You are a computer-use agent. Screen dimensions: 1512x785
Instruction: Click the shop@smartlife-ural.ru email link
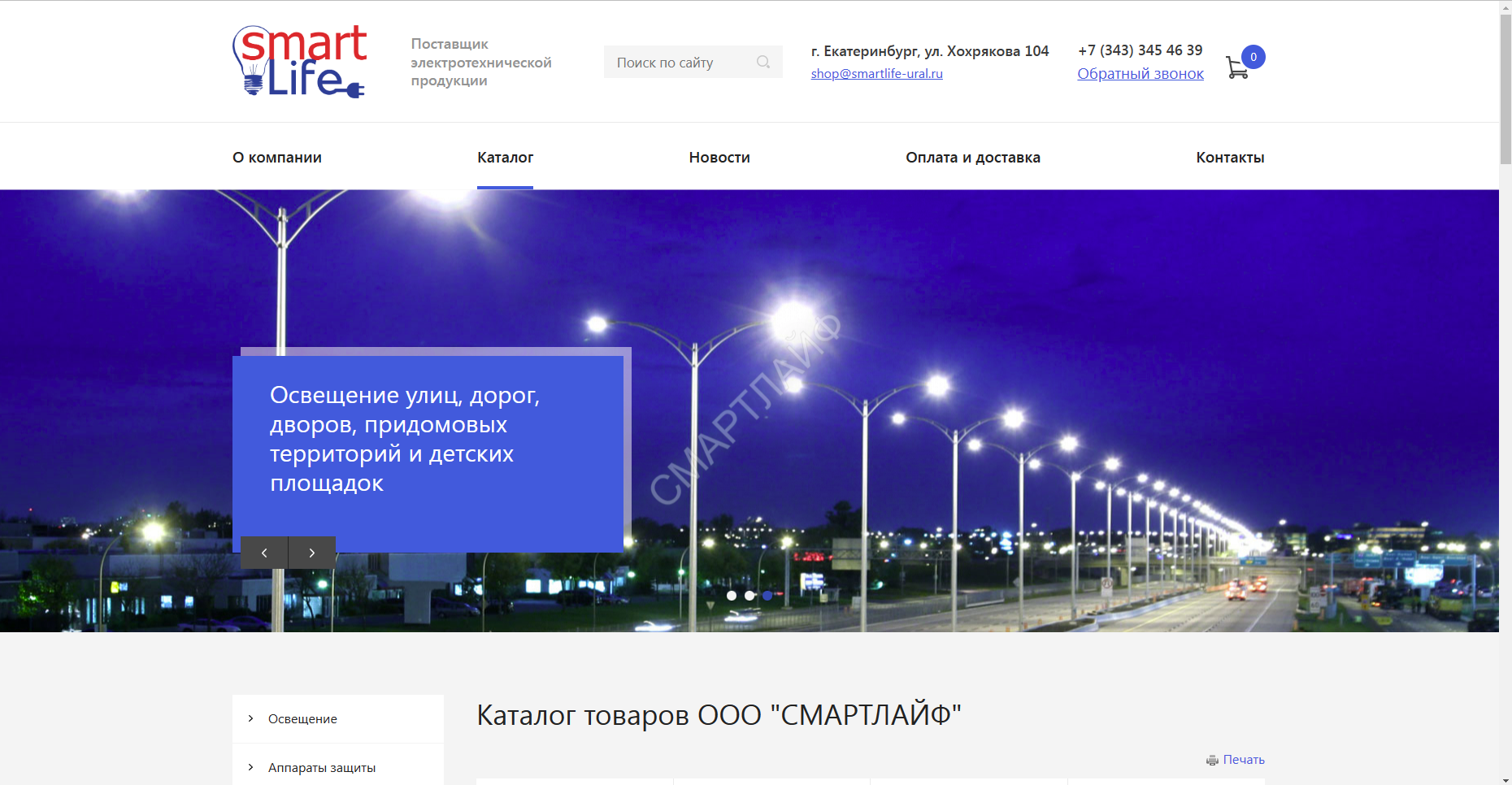tap(876, 74)
